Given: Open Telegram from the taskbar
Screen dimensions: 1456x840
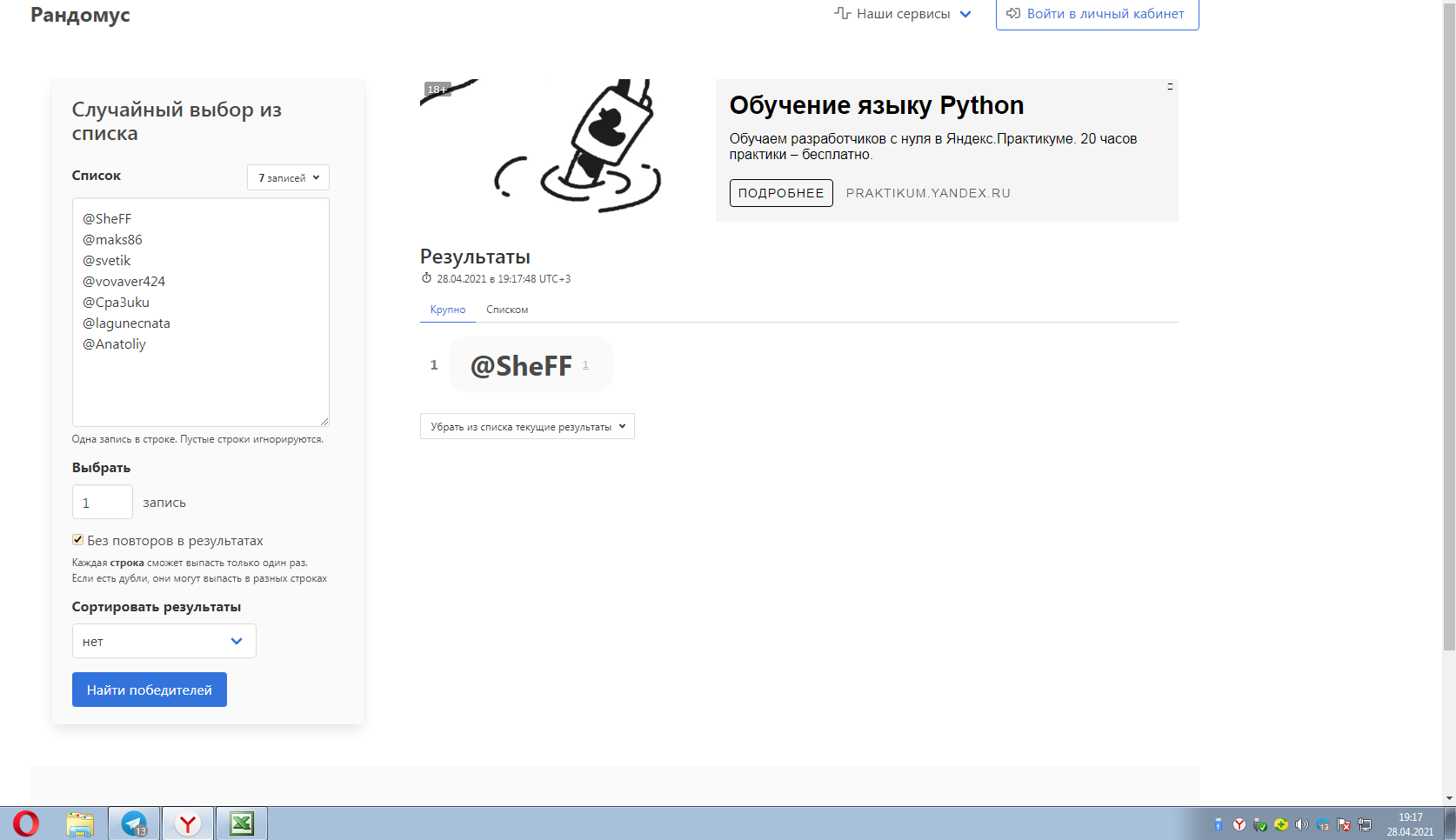Looking at the screenshot, I should pyautogui.click(x=134, y=823).
